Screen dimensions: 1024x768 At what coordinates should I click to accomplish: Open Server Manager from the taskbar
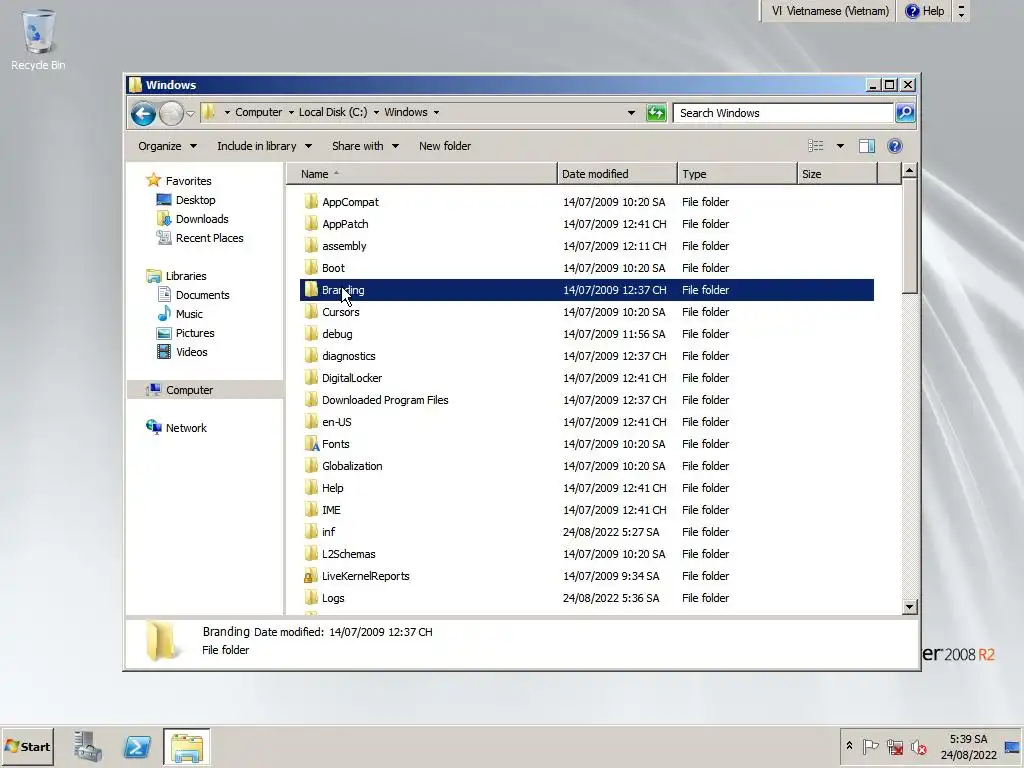click(88, 746)
